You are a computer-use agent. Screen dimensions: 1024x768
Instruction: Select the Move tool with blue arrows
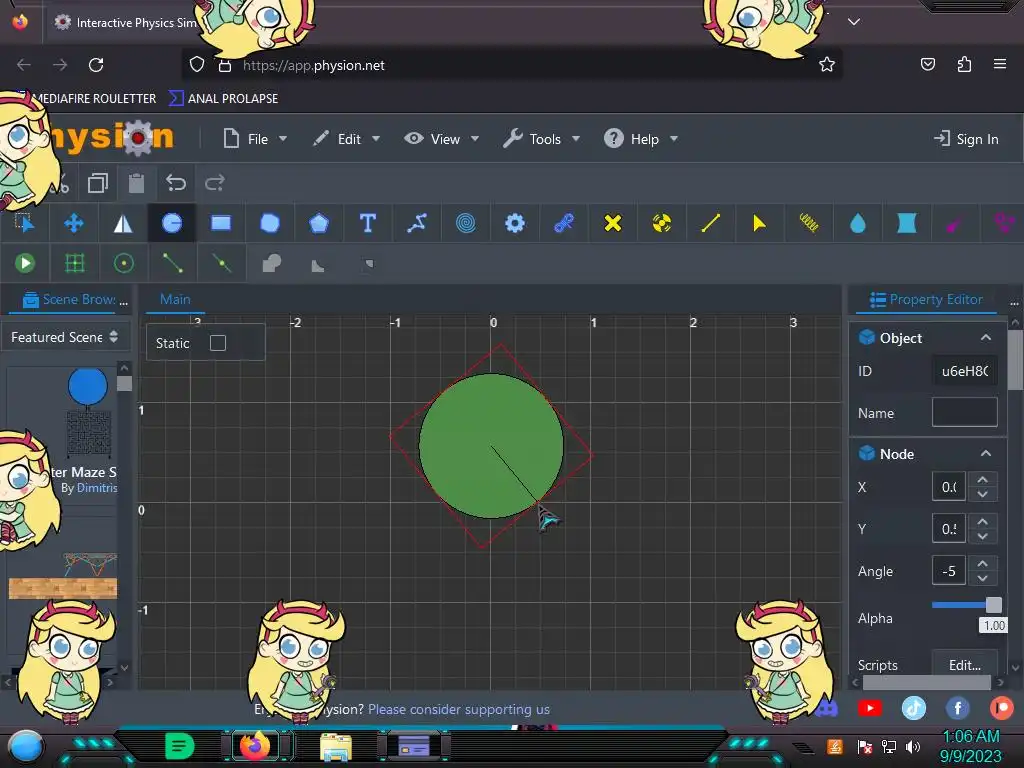(x=74, y=223)
